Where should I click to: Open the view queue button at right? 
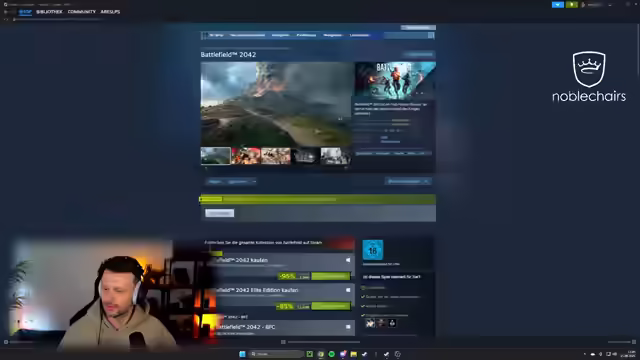(408, 181)
